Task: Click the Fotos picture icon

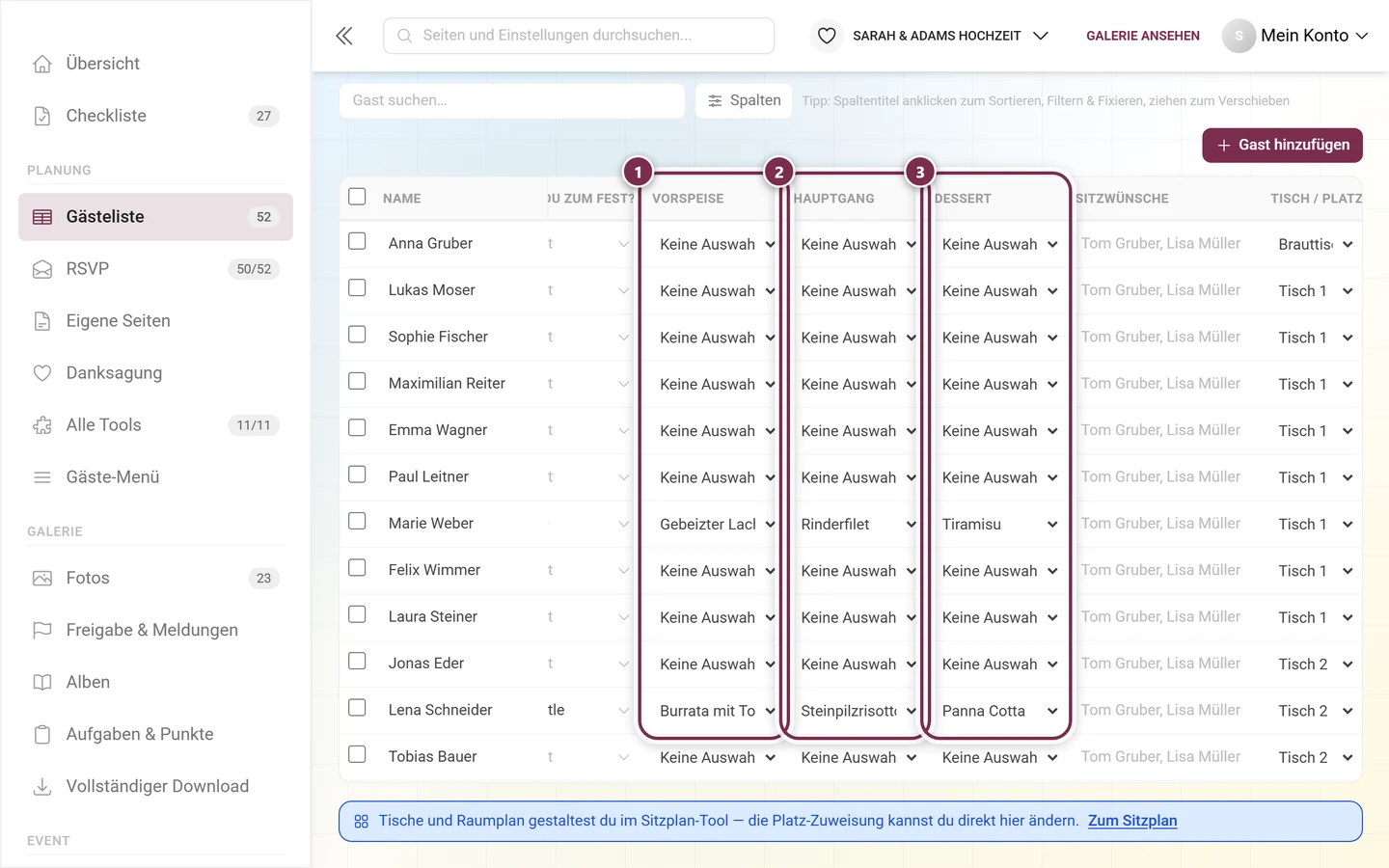Action: [x=42, y=579]
